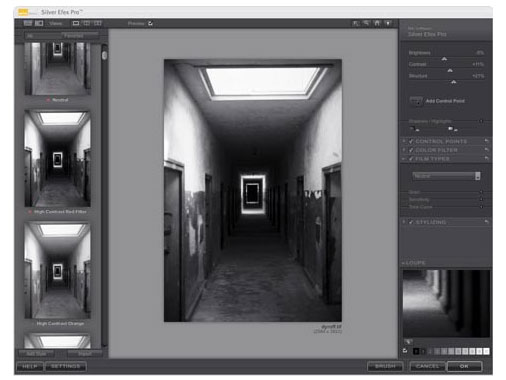
Task: Click the Add Control Point icon
Action: click(x=416, y=101)
